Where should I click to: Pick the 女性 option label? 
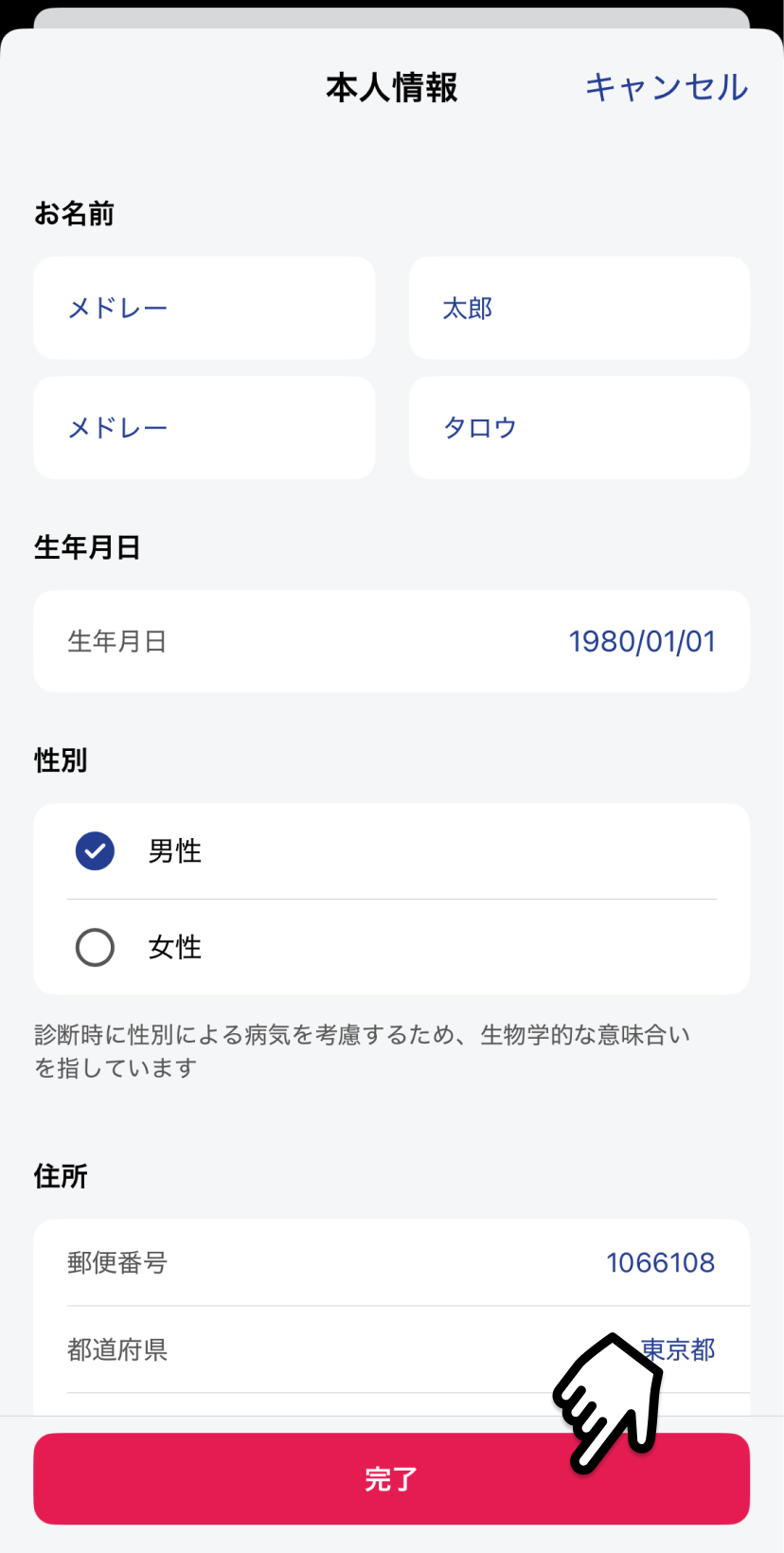[175, 947]
